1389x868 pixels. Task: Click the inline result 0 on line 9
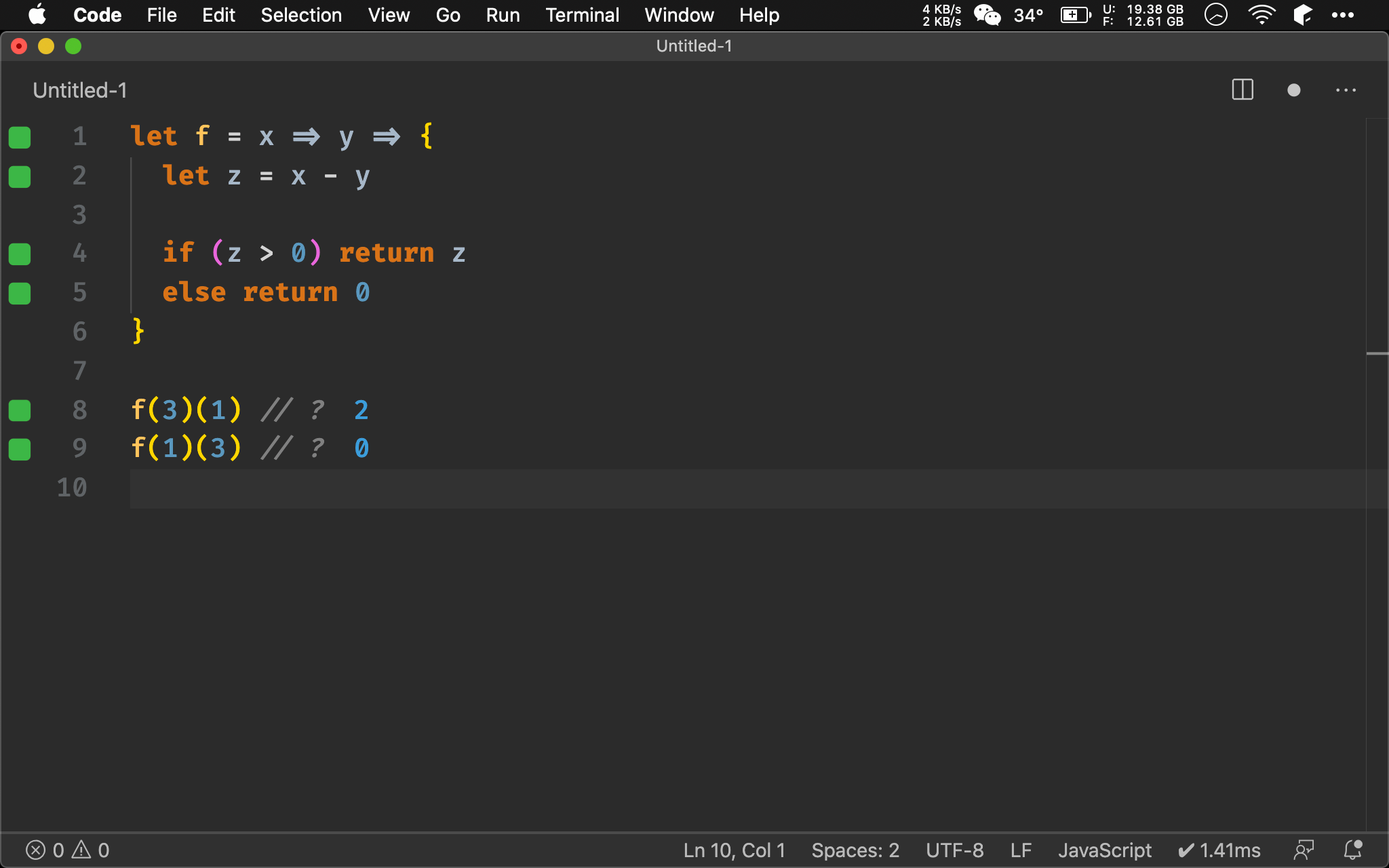[361, 448]
